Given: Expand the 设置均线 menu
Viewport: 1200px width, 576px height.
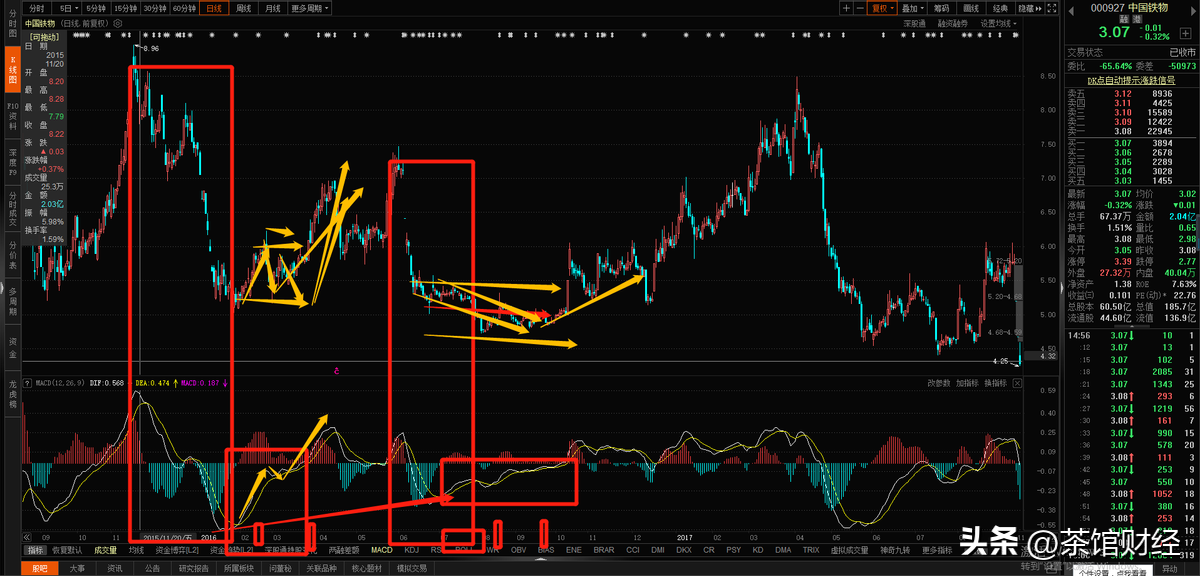Looking at the screenshot, I should click(x=998, y=22).
